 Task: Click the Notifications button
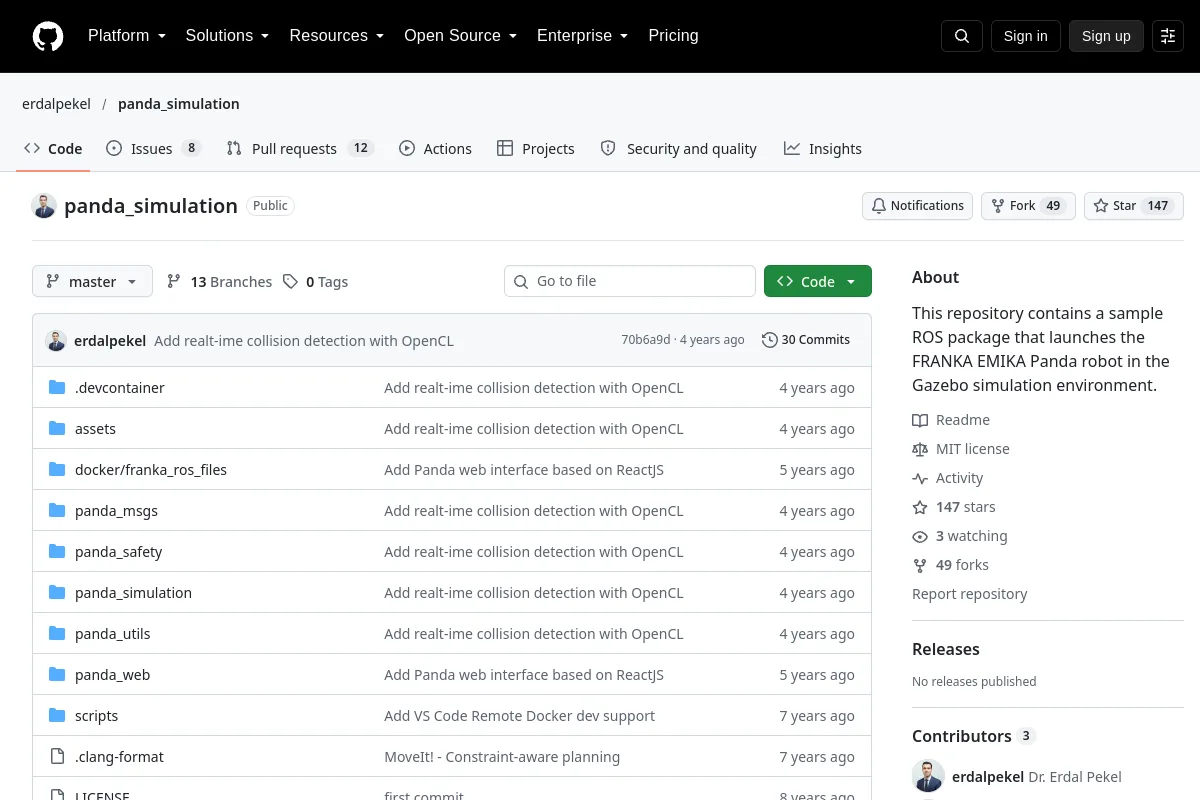[x=917, y=206]
